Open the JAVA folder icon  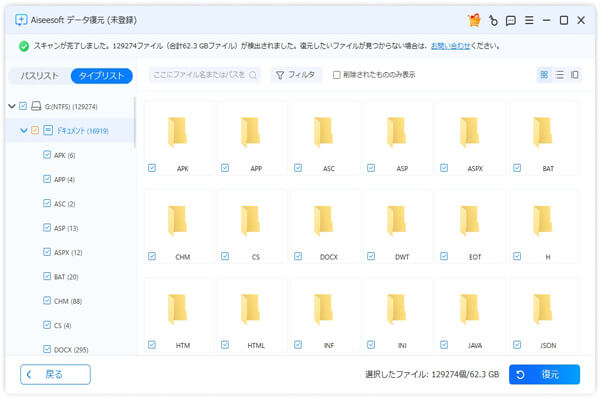coord(470,309)
